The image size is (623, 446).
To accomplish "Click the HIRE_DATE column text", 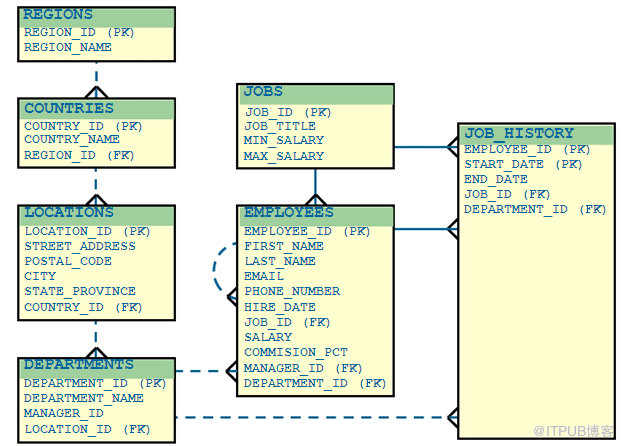I will 280,307.
